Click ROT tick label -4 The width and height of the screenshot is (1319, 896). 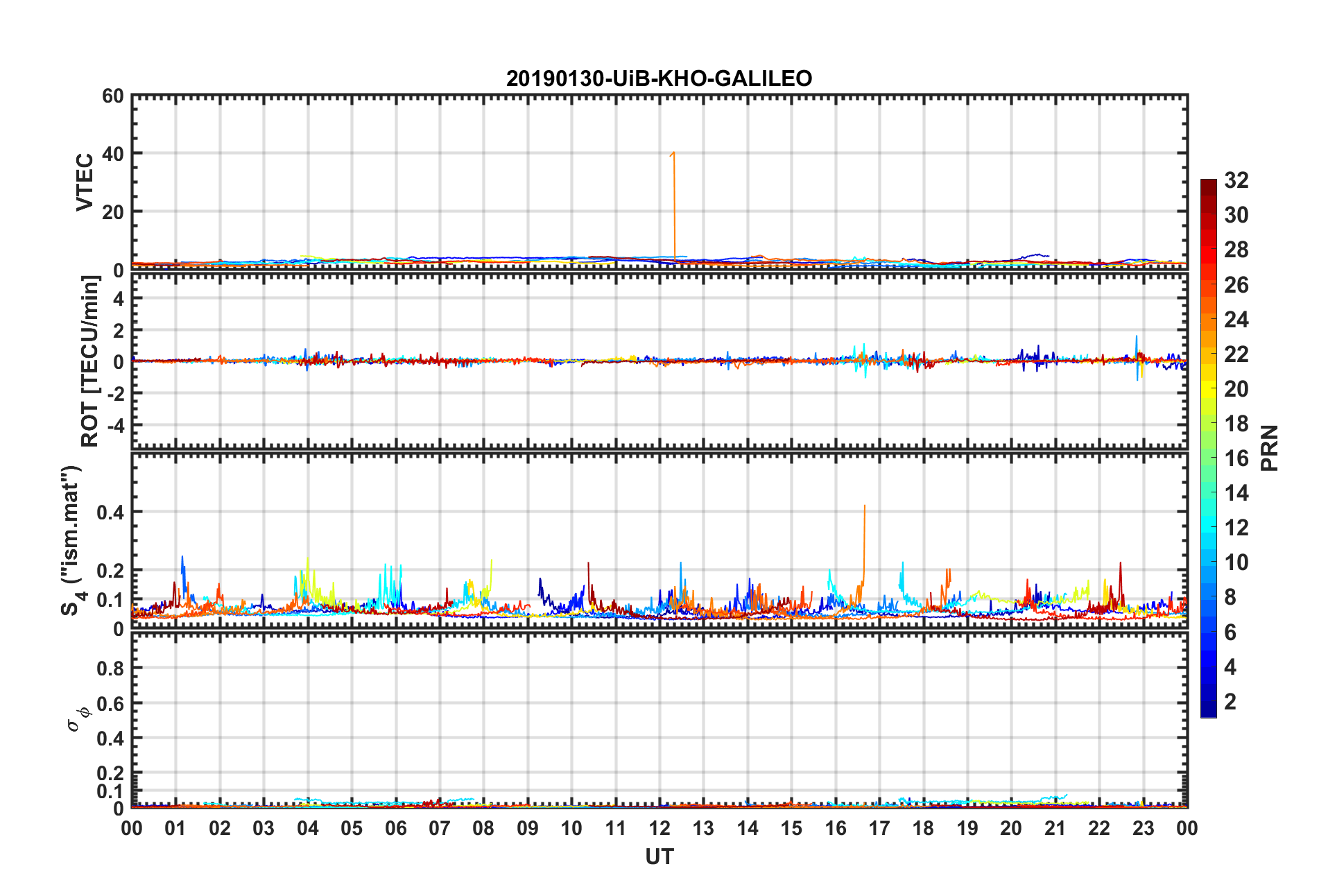point(117,424)
